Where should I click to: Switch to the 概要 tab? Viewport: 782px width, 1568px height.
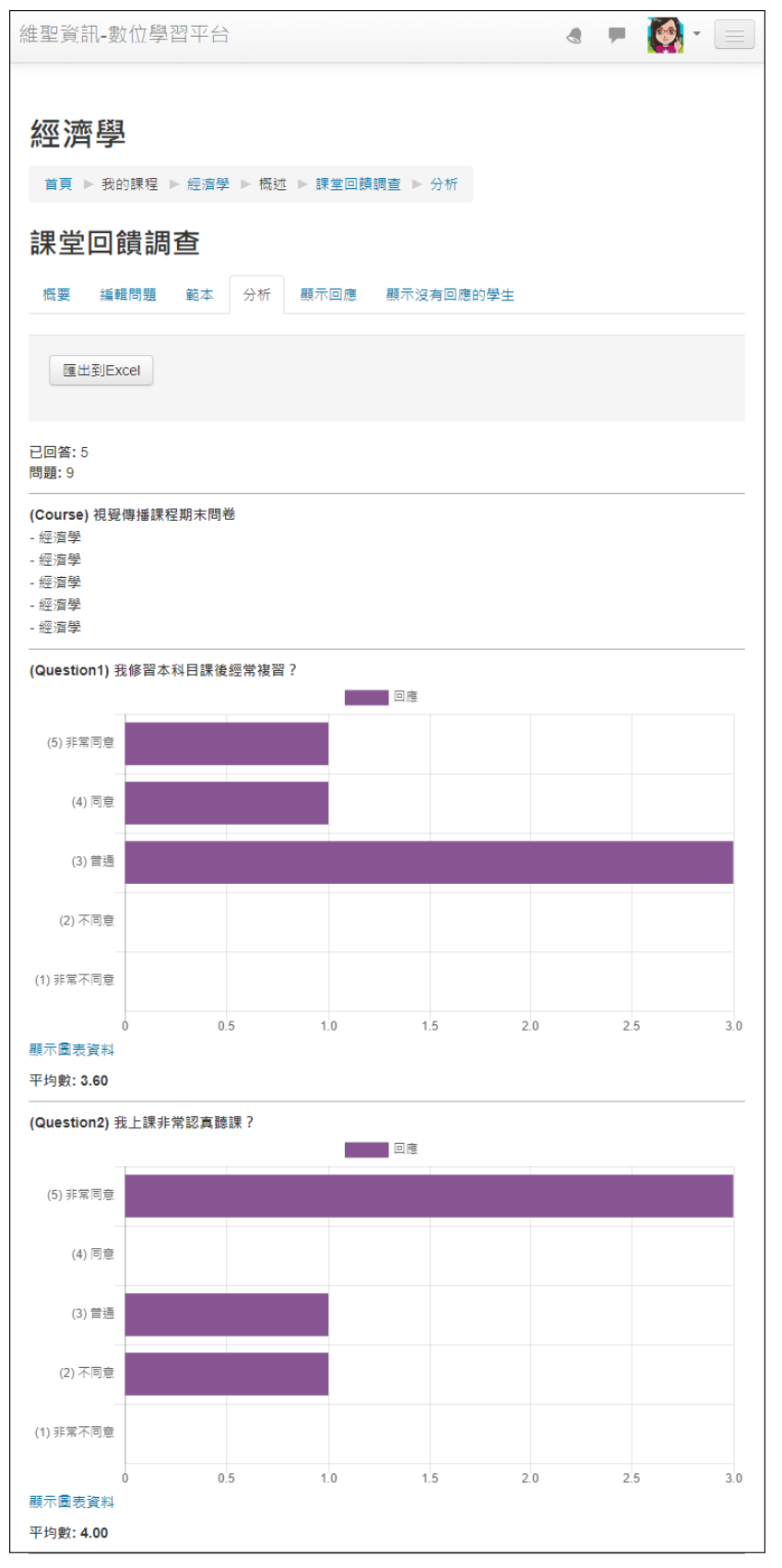[56, 295]
